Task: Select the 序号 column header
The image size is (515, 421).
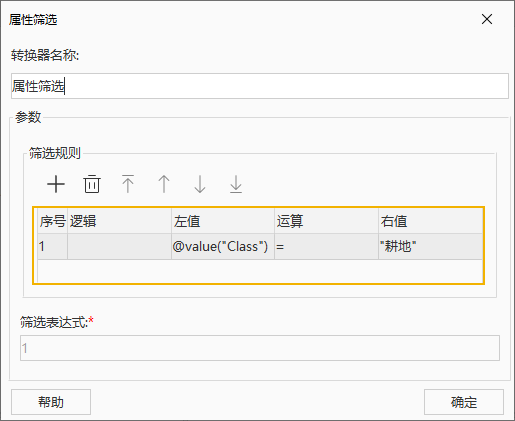Action: coord(52,221)
